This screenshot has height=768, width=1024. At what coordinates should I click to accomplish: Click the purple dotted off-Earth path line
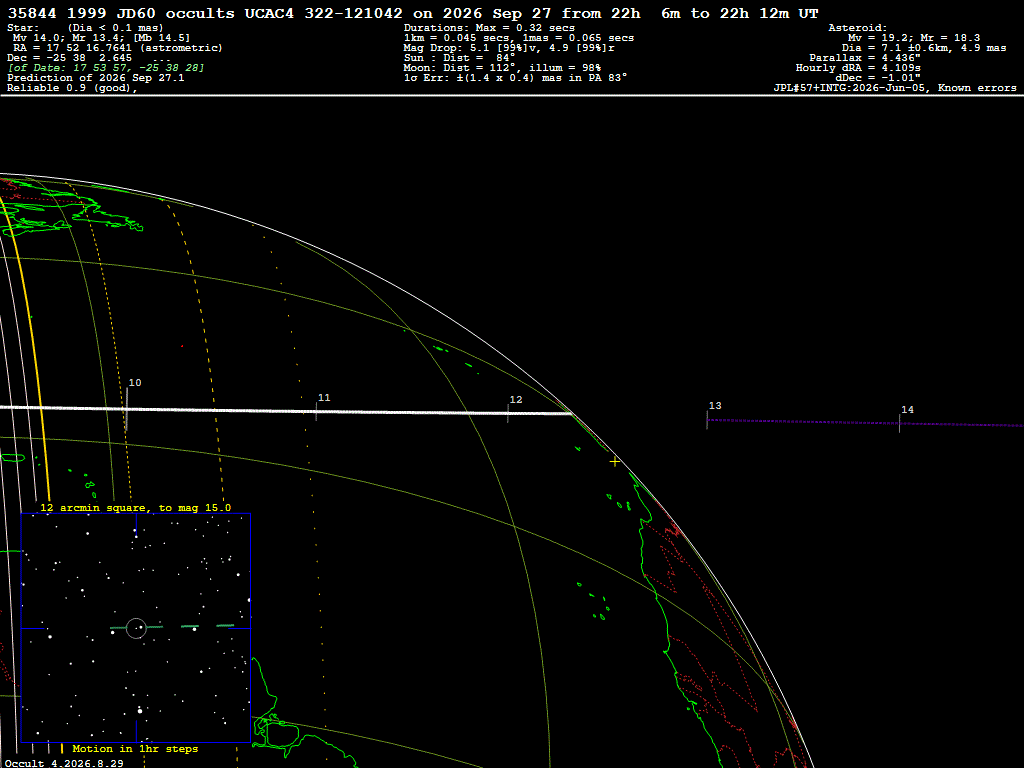[x=865, y=423]
